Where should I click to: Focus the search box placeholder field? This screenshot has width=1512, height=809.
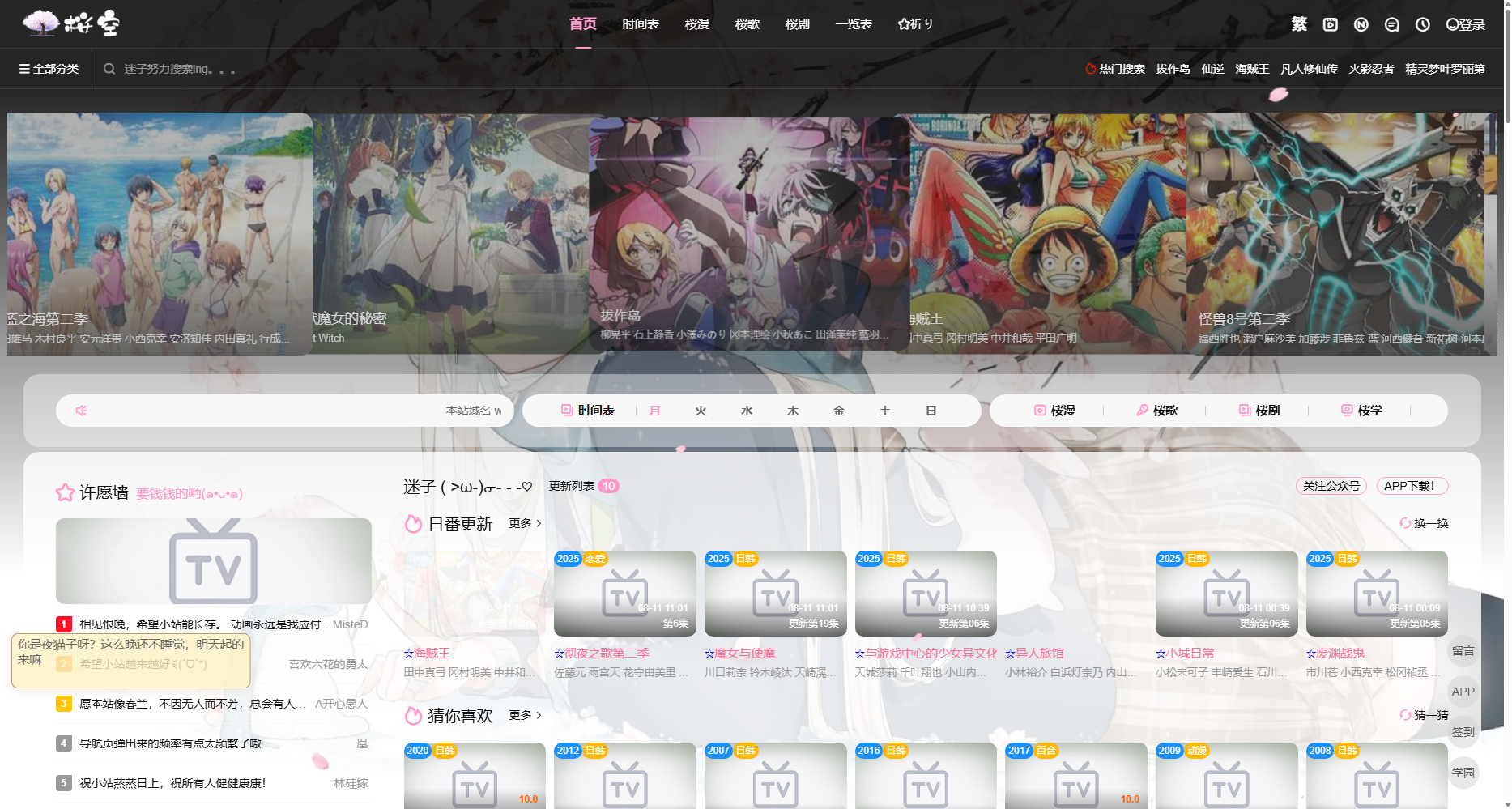[179, 69]
